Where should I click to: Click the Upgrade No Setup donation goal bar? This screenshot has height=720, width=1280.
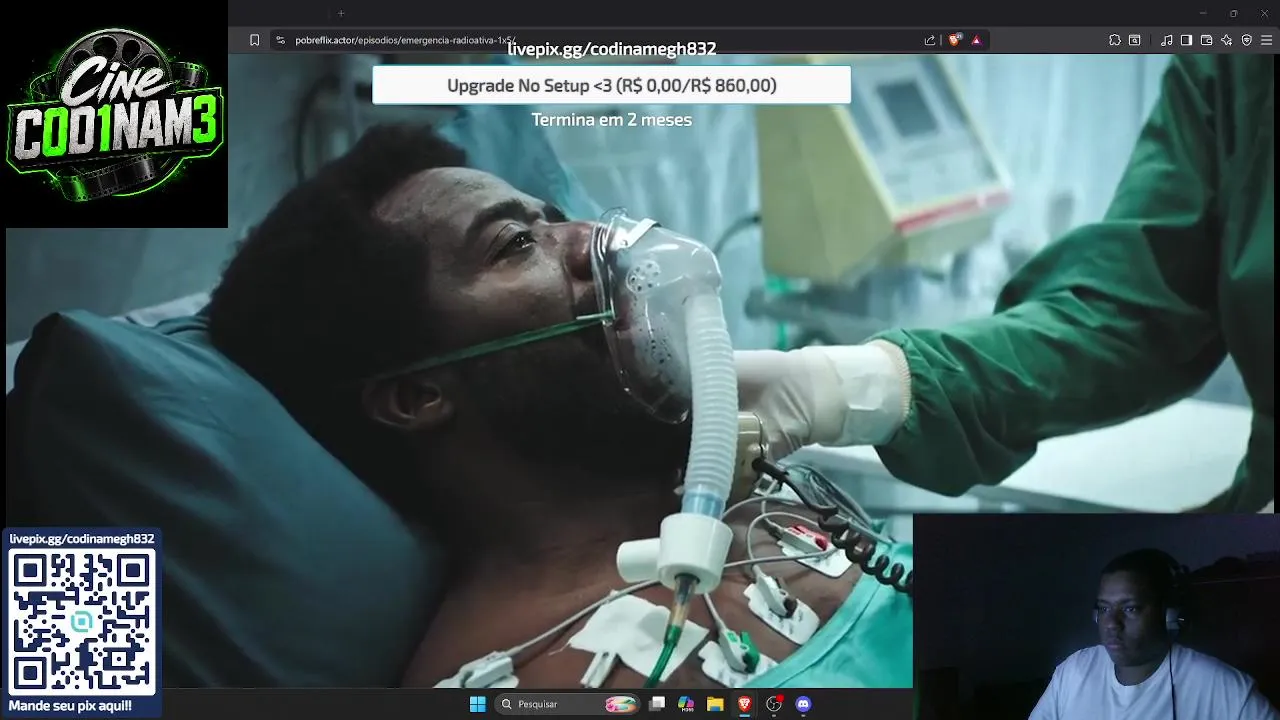coord(611,85)
